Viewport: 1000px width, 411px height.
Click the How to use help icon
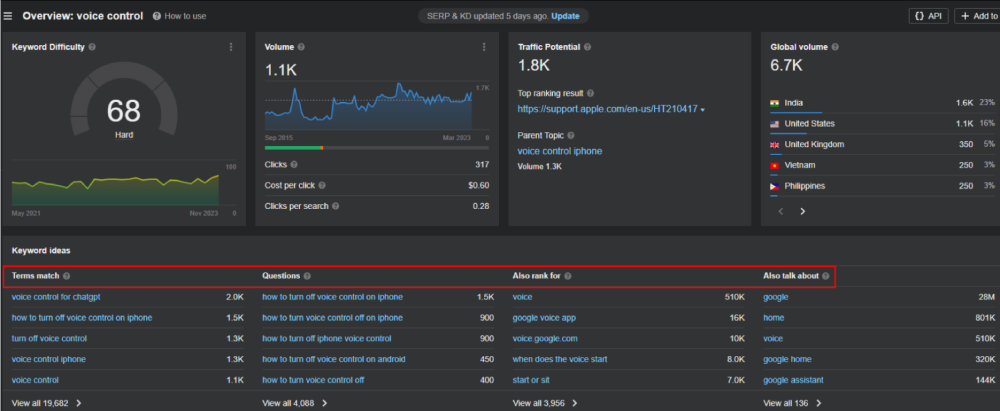pyautogui.click(x=157, y=16)
